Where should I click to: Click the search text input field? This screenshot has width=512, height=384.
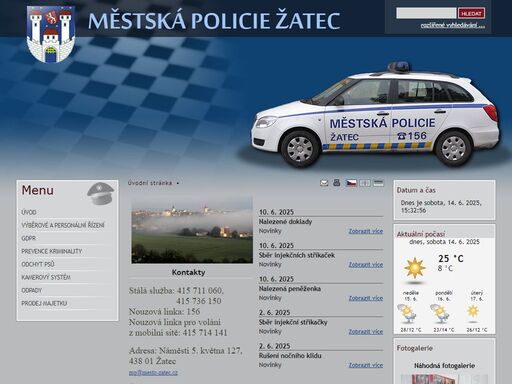click(x=426, y=13)
